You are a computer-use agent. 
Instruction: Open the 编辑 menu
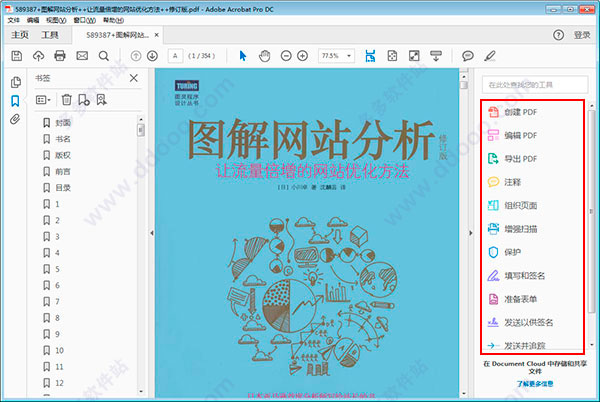33,20
